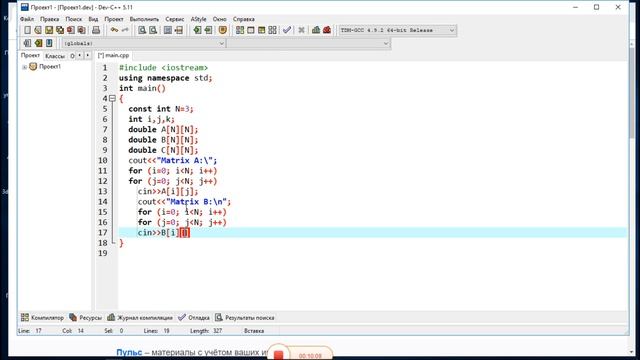Click the Open file toolbar icon
Screen dimensions: 640x360
(x=38, y=30)
